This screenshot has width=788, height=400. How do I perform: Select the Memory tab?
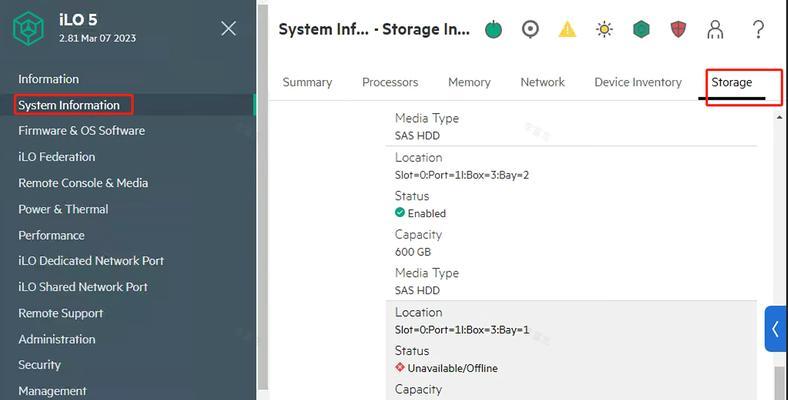469,82
